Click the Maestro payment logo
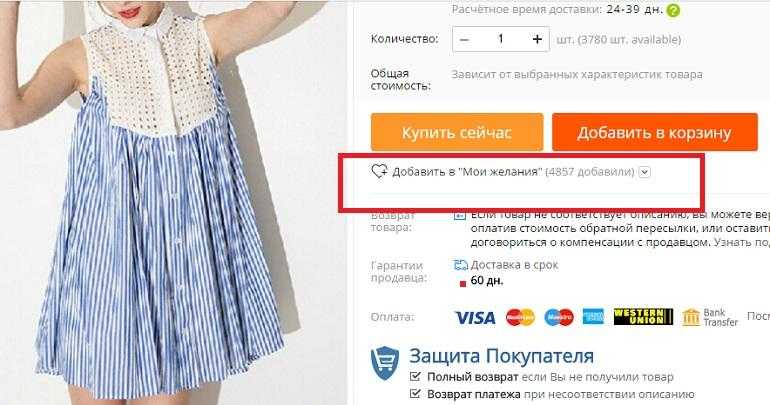This screenshot has height=405, width=770. [559, 318]
